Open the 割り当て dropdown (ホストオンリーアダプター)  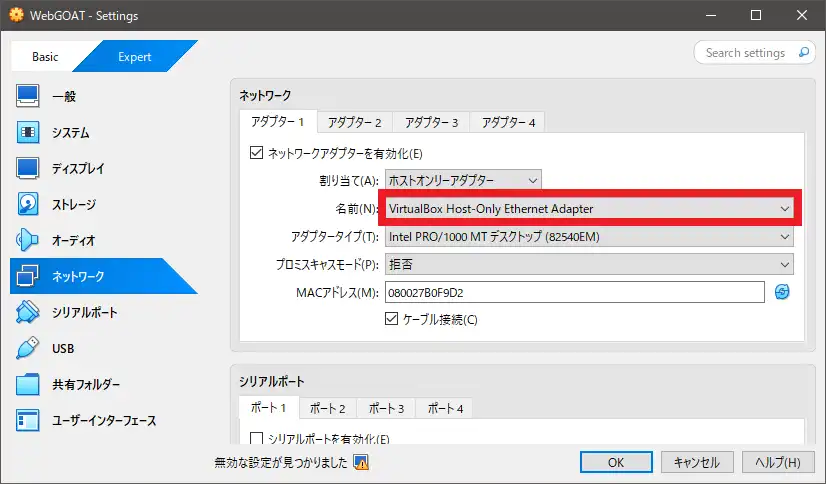coord(463,180)
